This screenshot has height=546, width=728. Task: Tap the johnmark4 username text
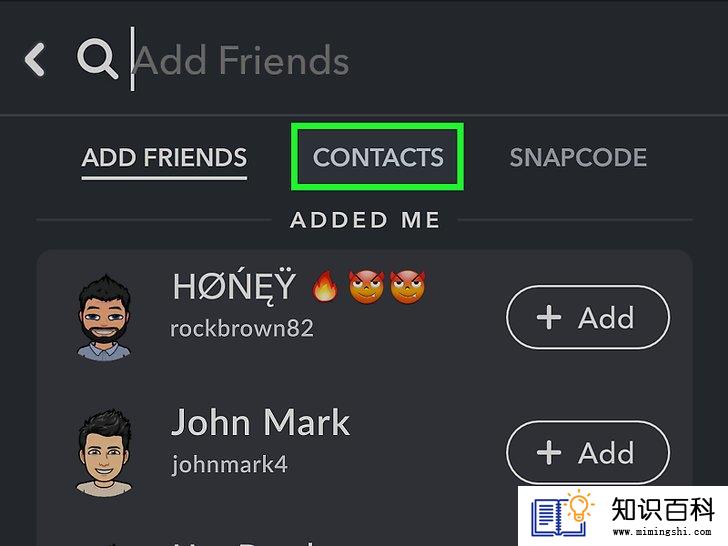[230, 465]
